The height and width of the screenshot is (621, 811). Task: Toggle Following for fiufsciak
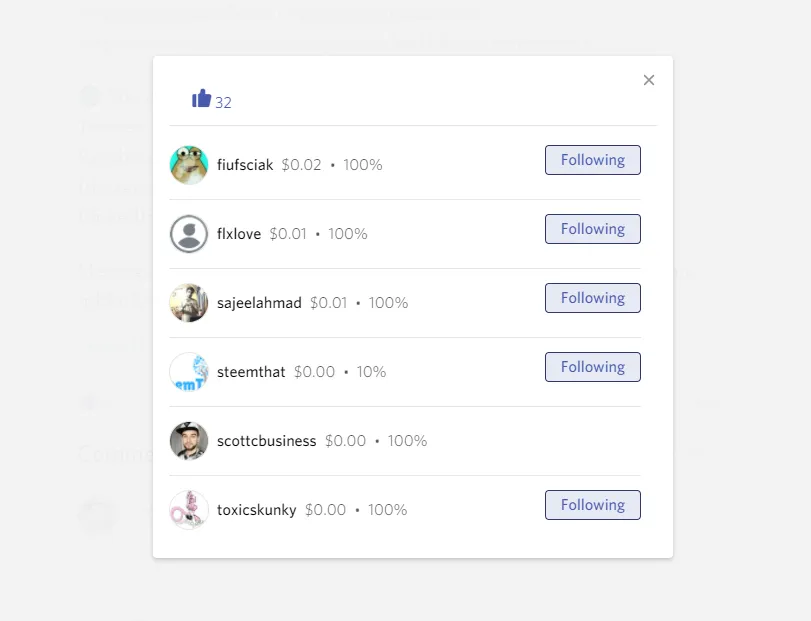(x=593, y=160)
